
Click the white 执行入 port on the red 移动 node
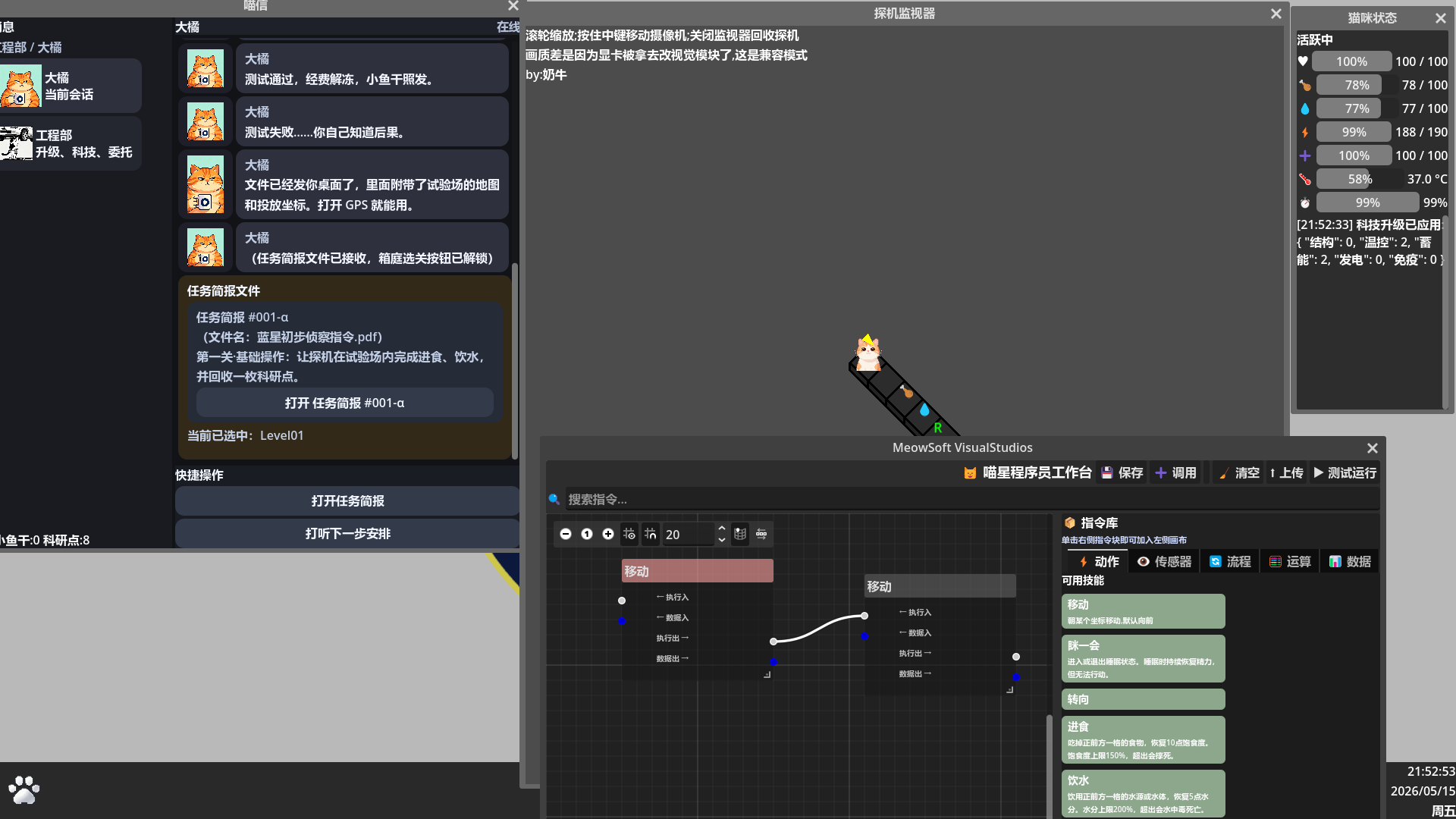click(622, 601)
